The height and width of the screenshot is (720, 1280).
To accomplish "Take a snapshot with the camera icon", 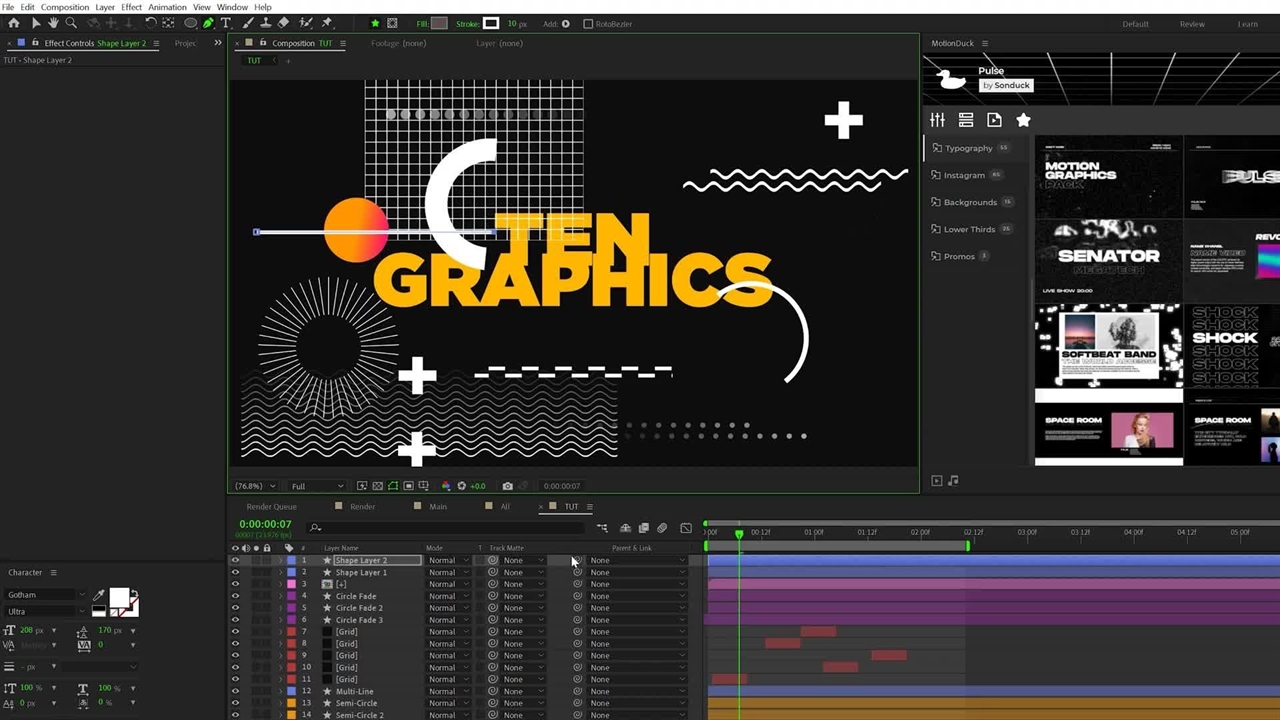I will (507, 486).
